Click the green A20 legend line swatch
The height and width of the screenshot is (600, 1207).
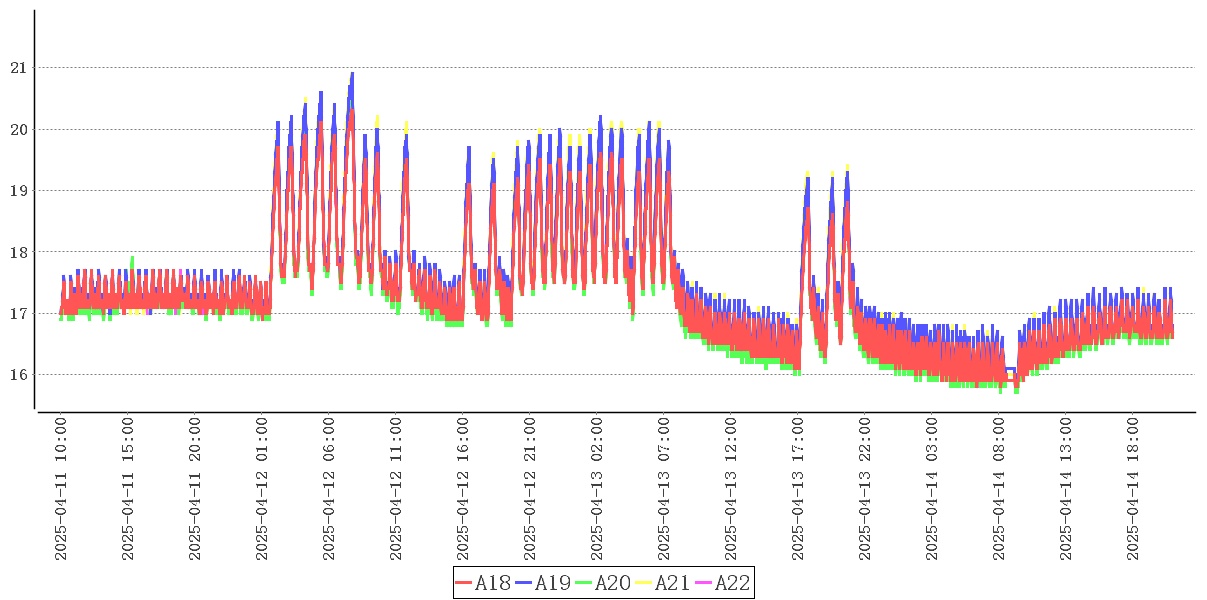coord(584,583)
